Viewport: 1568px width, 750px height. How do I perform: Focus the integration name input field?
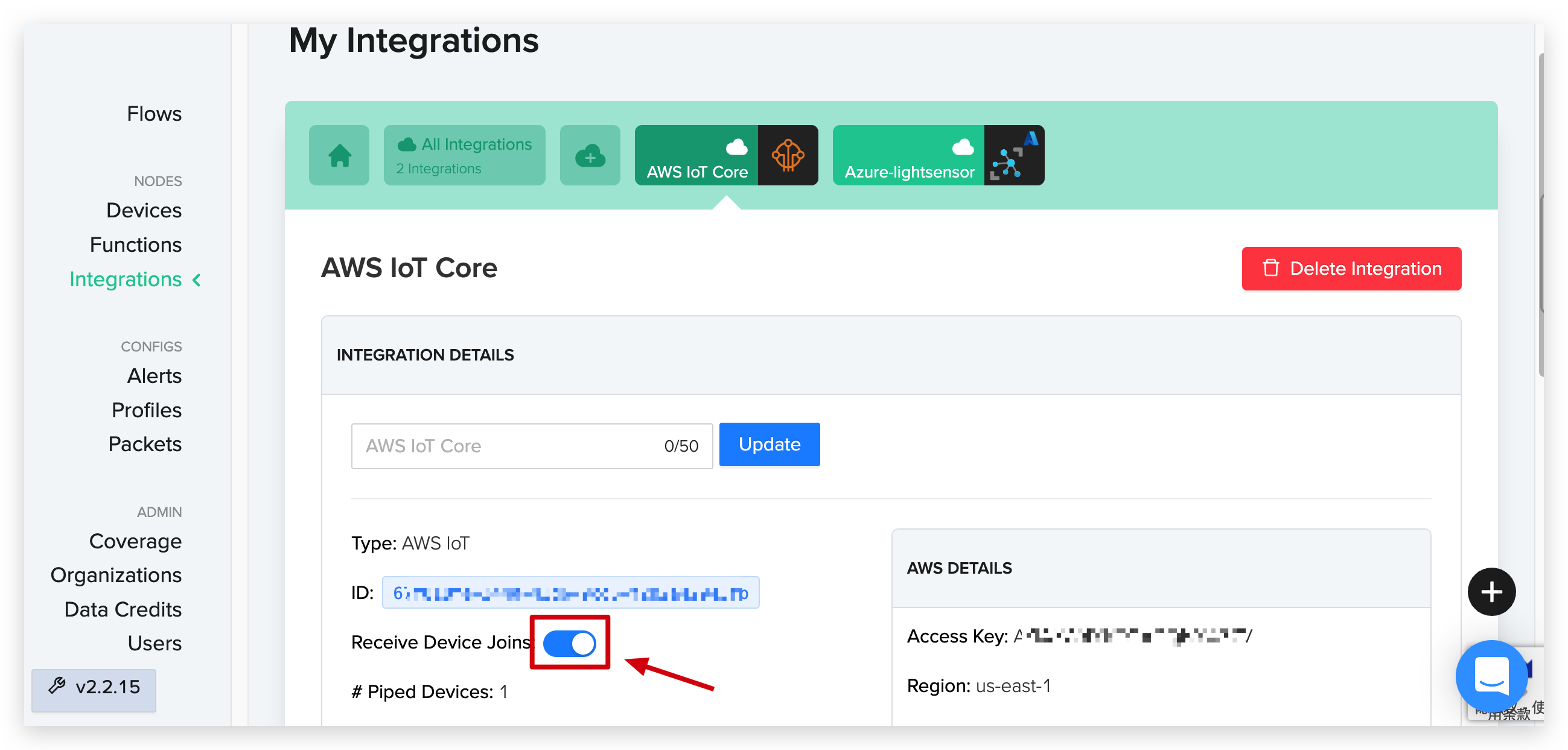point(531,447)
